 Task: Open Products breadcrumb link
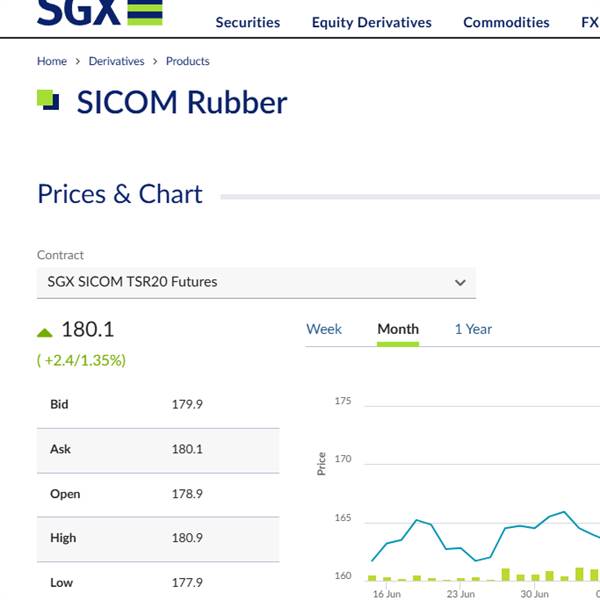coord(188,61)
